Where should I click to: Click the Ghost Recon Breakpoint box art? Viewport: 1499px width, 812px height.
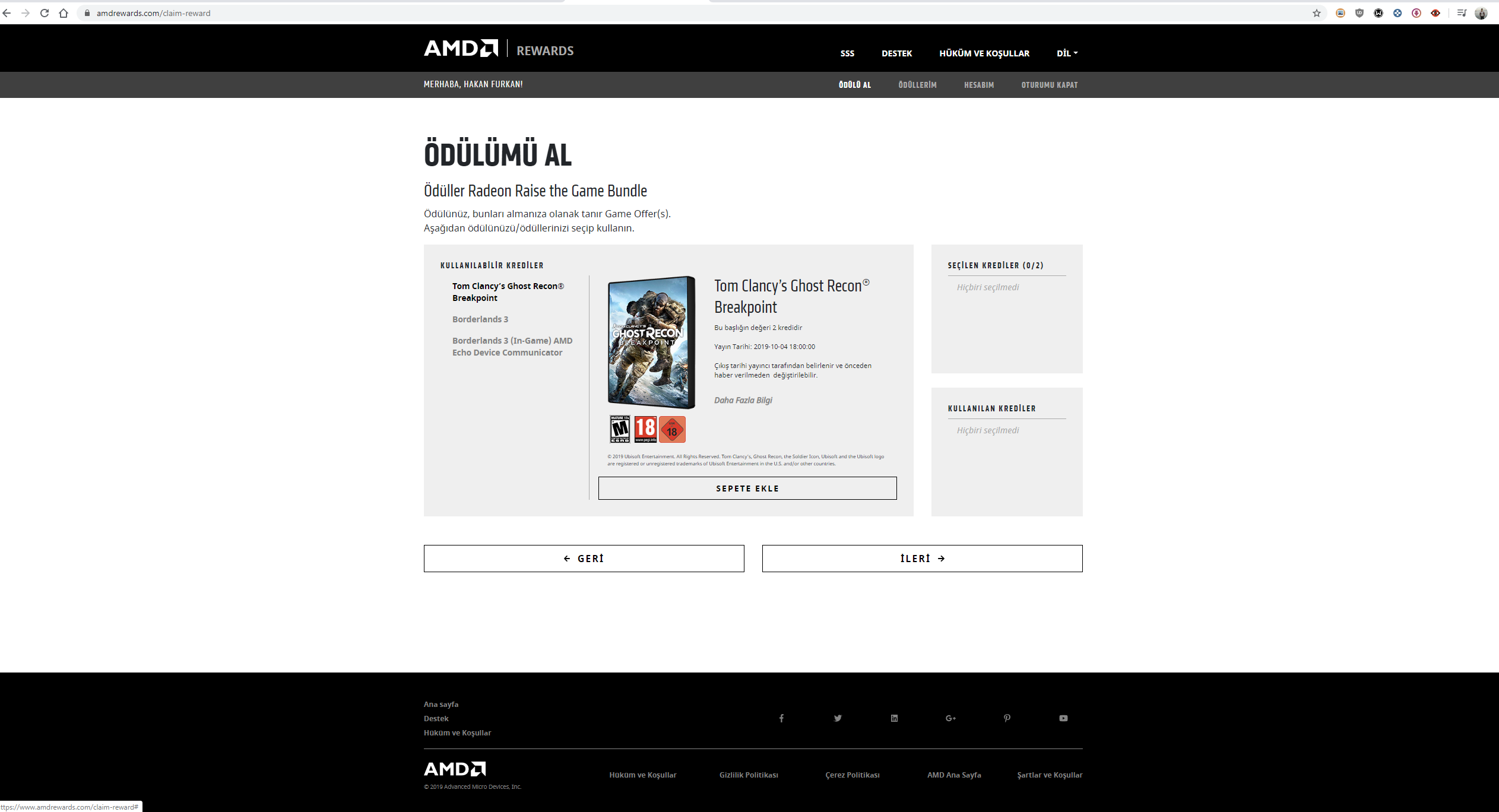pyautogui.click(x=651, y=342)
